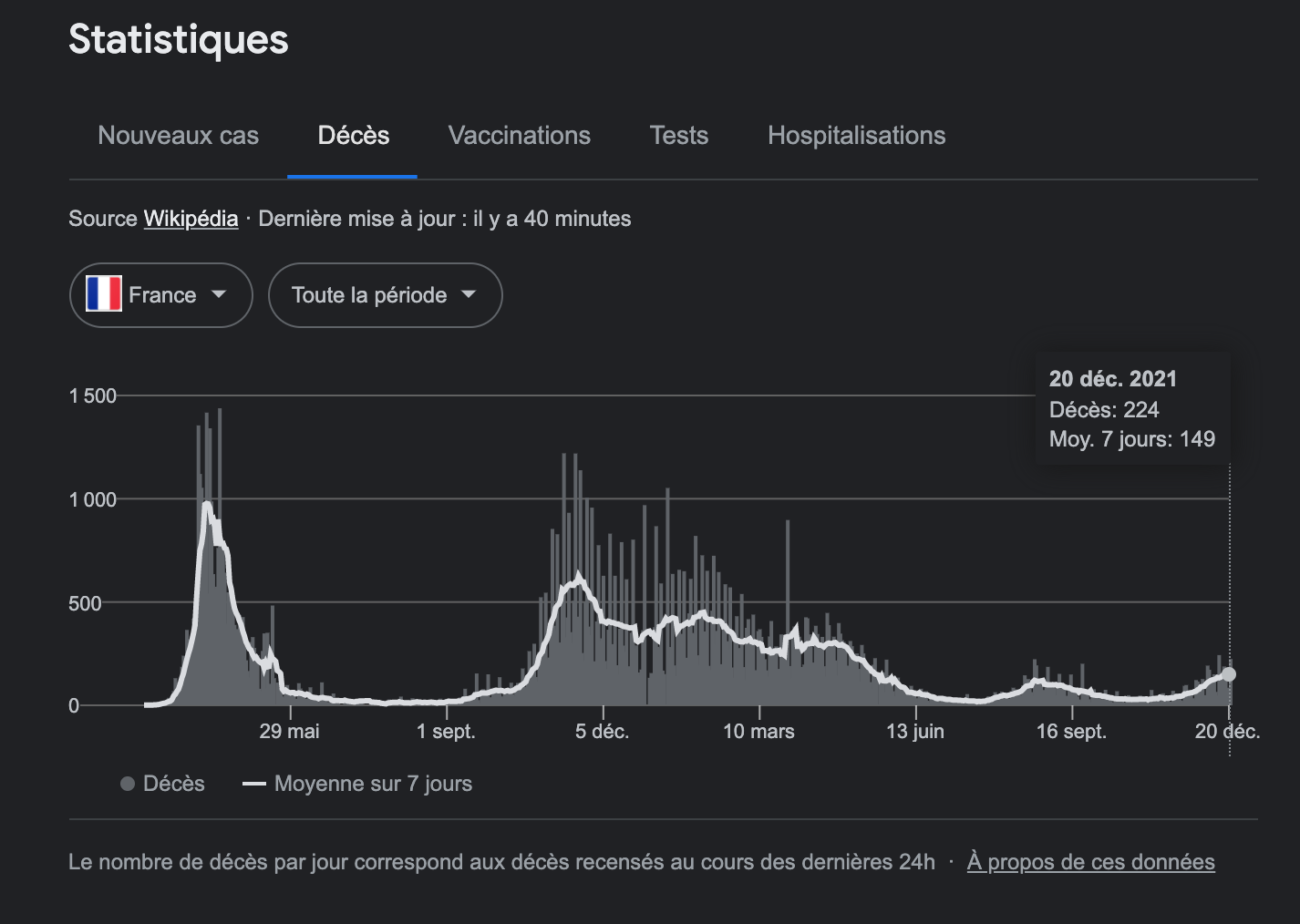
Task: Click the 16 sept. x-axis label
Action: (x=1071, y=731)
